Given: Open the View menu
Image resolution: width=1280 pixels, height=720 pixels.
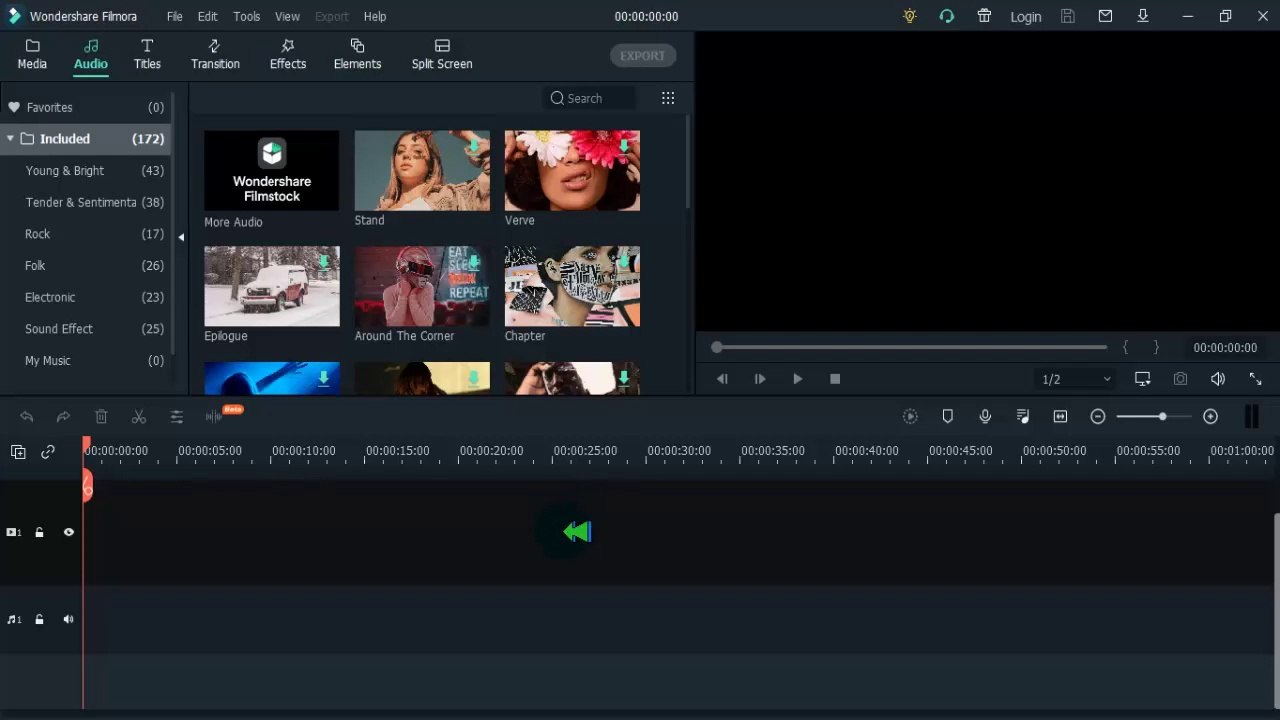Looking at the screenshot, I should [287, 16].
